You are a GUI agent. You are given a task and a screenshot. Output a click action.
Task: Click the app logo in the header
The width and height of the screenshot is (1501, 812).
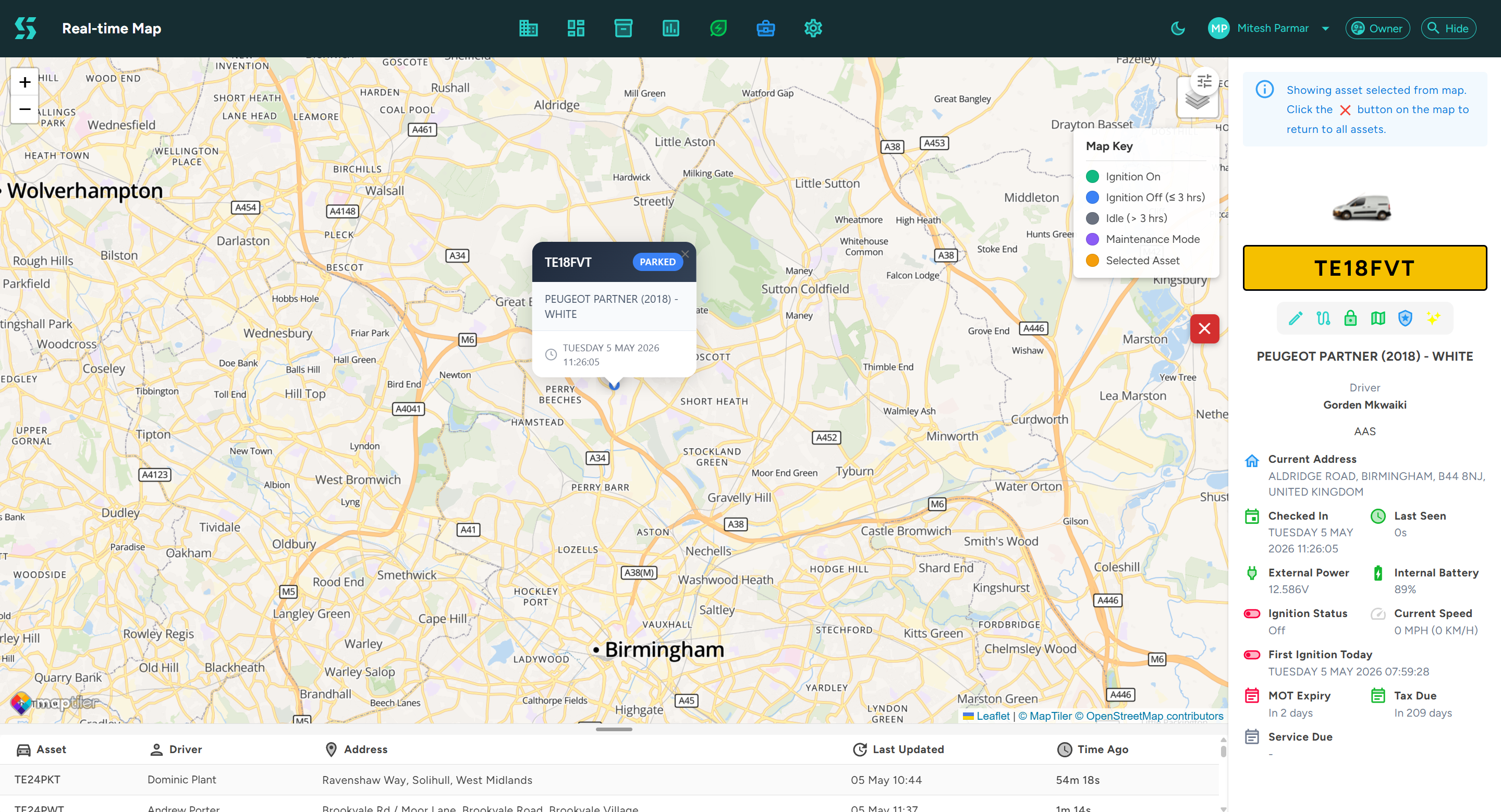[x=26, y=28]
